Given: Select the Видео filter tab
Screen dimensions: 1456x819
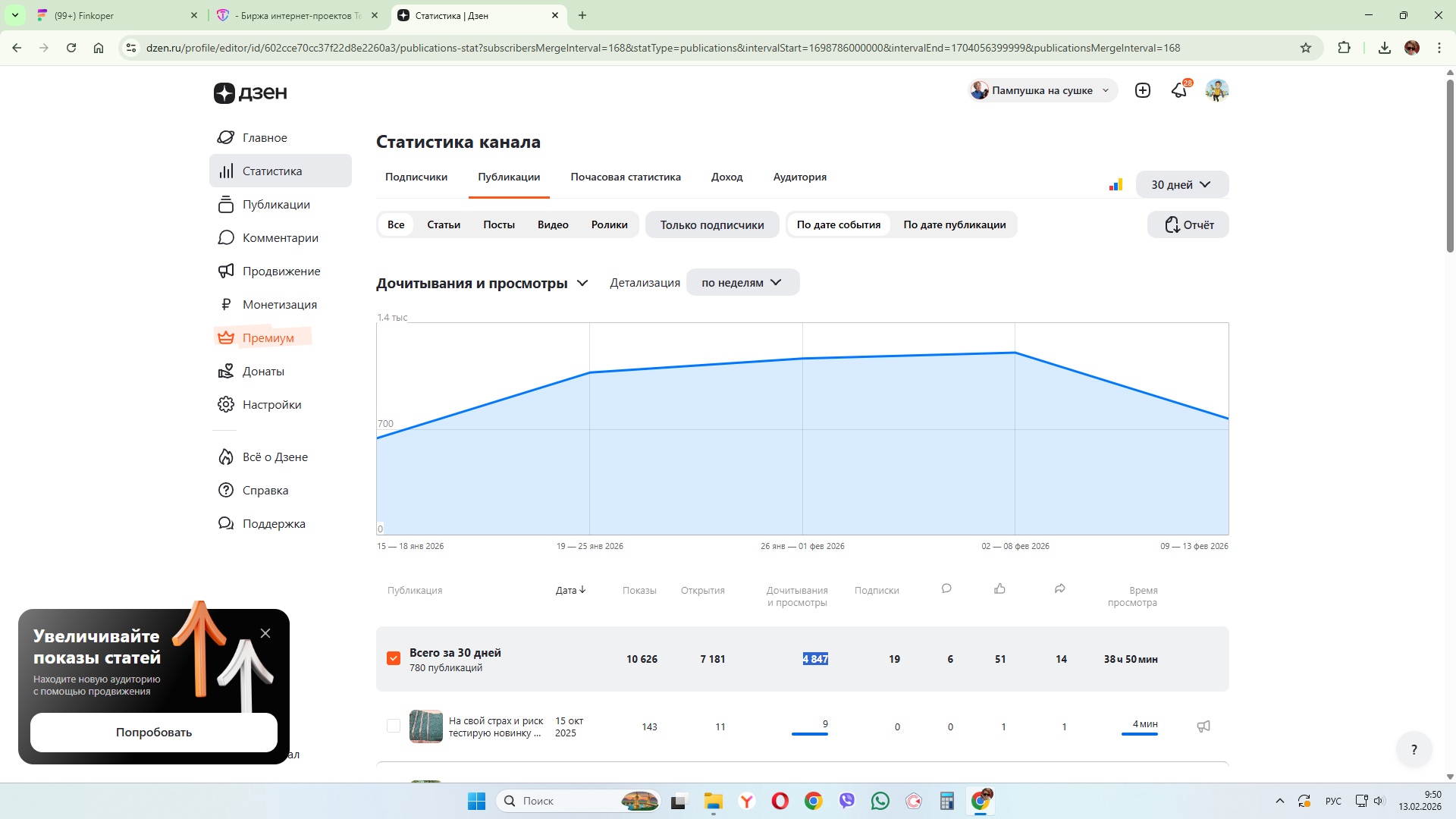Looking at the screenshot, I should 552,225.
